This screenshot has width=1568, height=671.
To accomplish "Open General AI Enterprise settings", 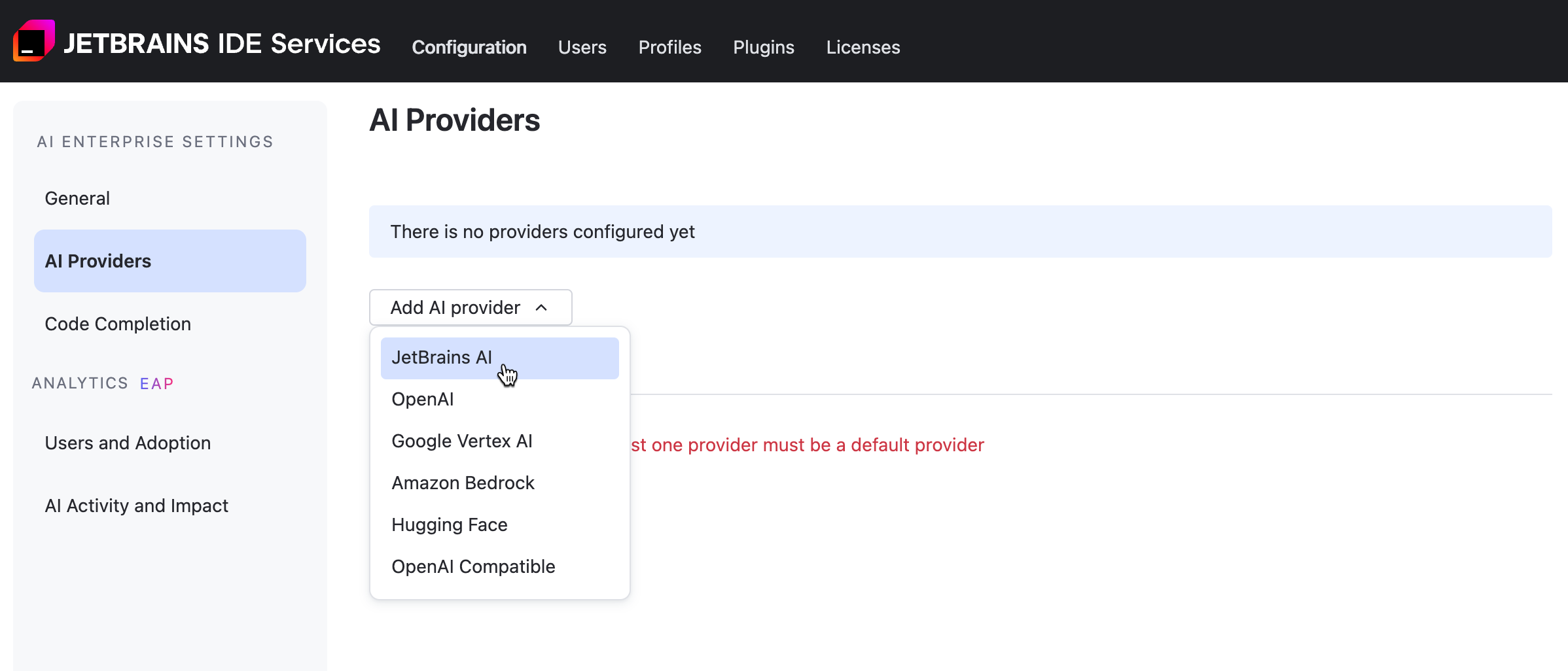I will click(77, 198).
